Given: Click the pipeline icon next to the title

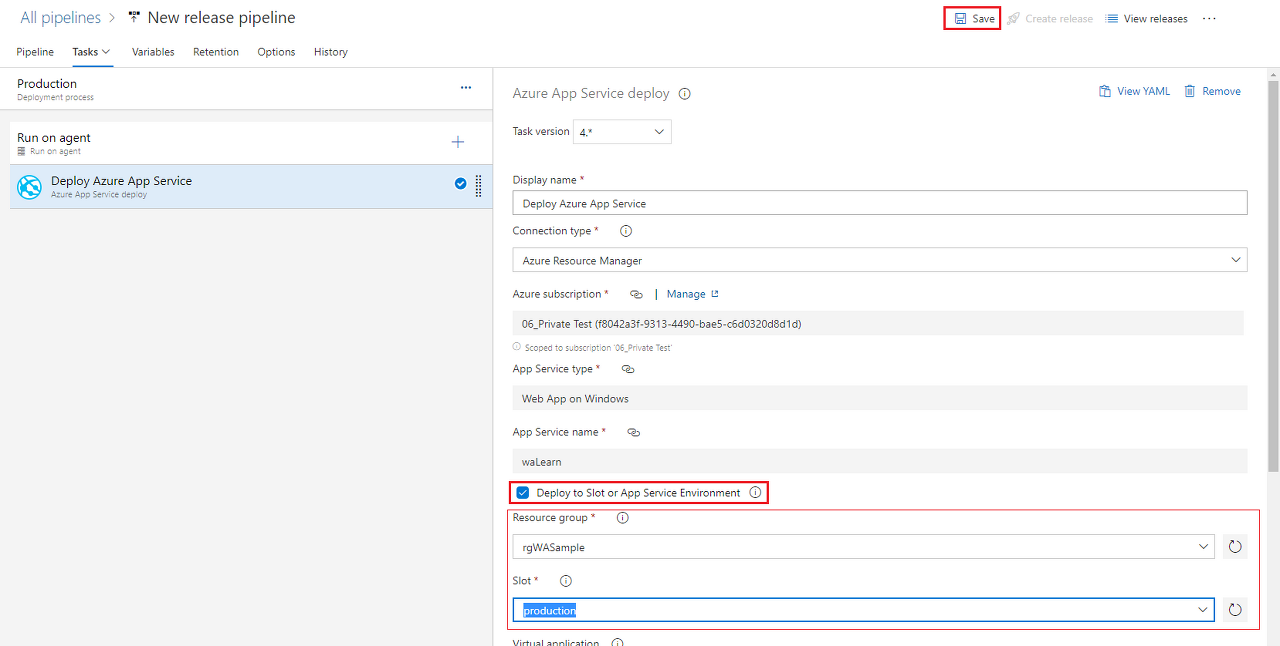Looking at the screenshot, I should [134, 18].
